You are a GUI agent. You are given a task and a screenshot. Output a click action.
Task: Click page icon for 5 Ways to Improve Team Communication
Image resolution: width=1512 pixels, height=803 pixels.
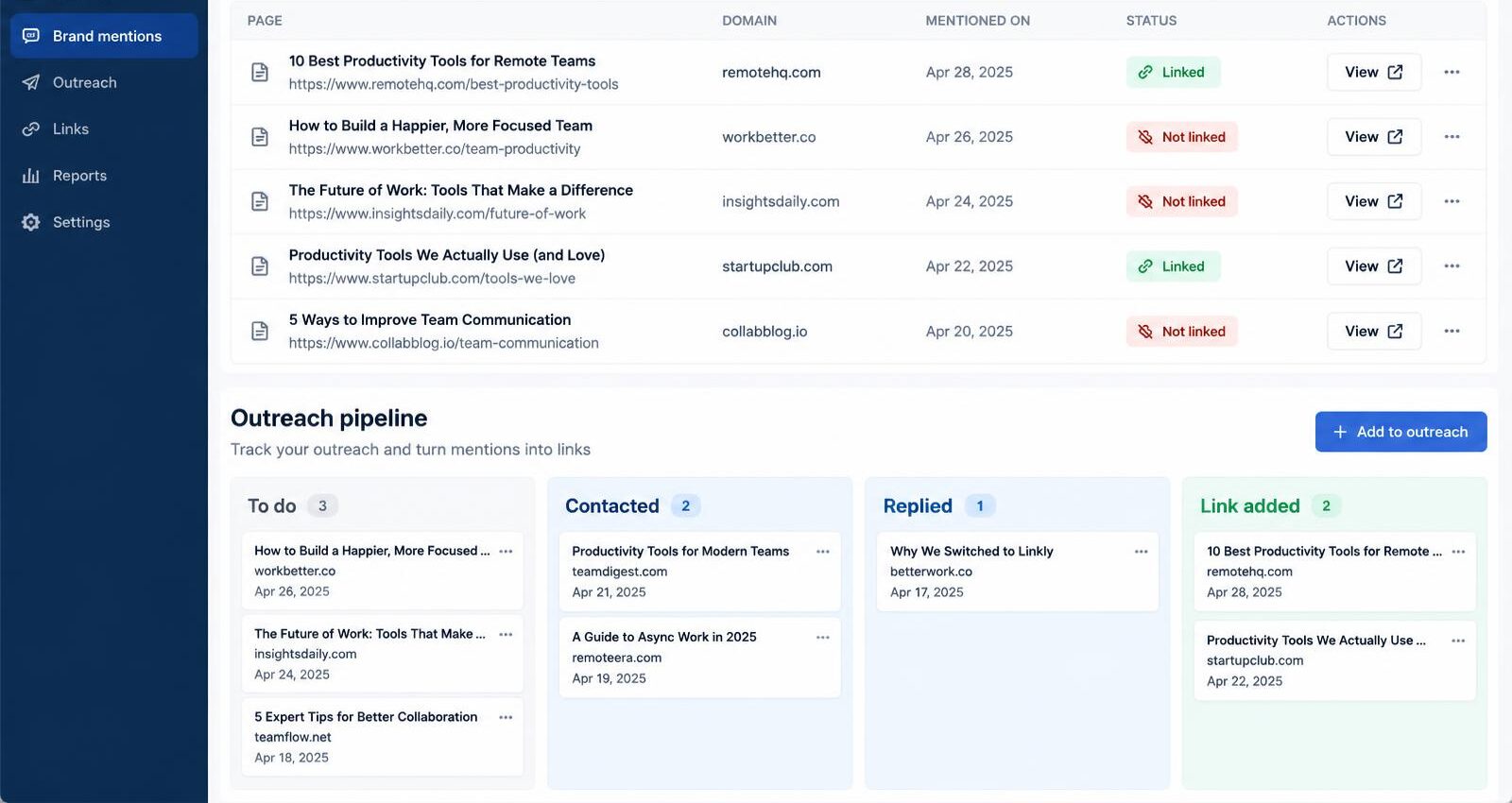tap(260, 331)
